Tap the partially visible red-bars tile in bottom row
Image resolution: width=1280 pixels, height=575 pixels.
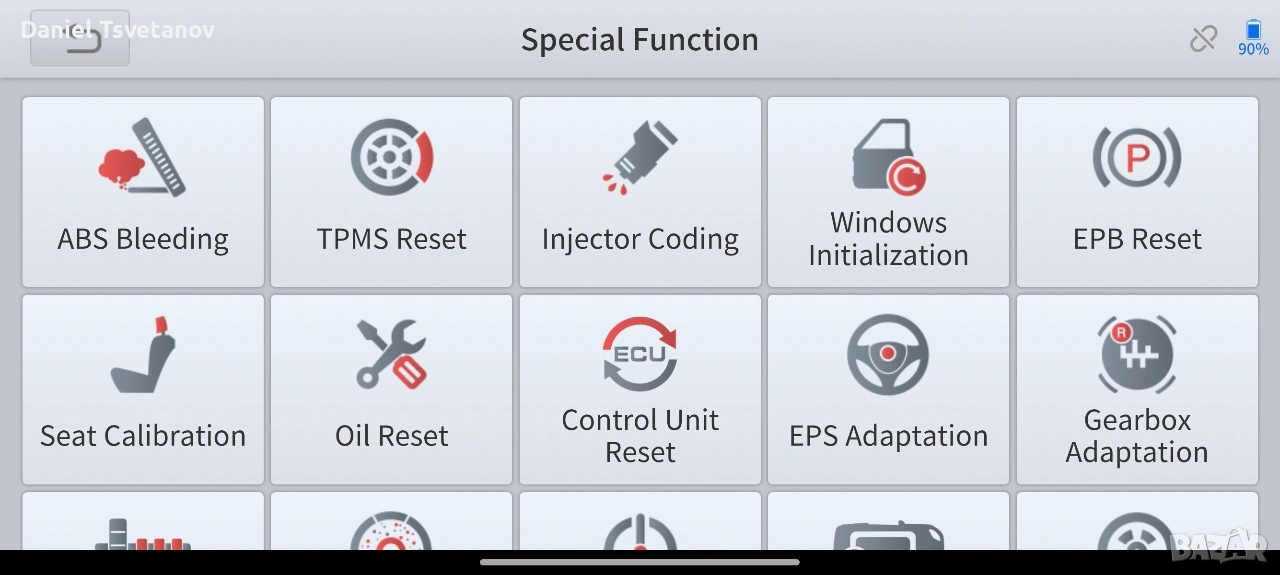click(143, 521)
